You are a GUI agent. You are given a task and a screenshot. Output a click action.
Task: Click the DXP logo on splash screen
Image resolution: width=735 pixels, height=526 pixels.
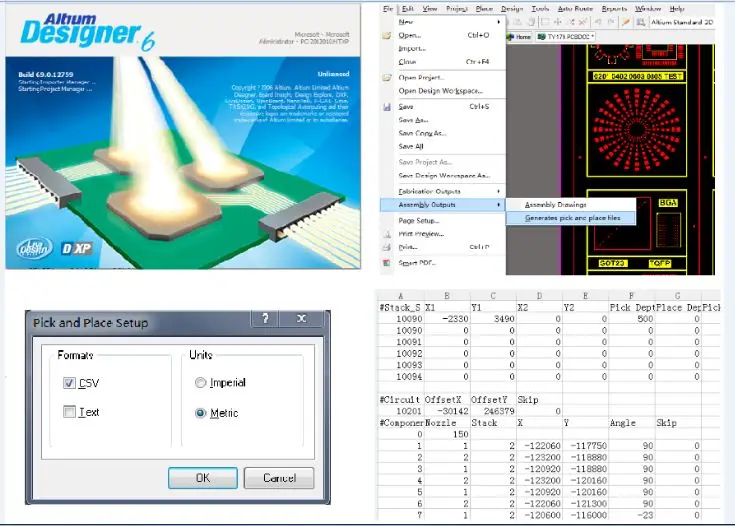click(77, 248)
